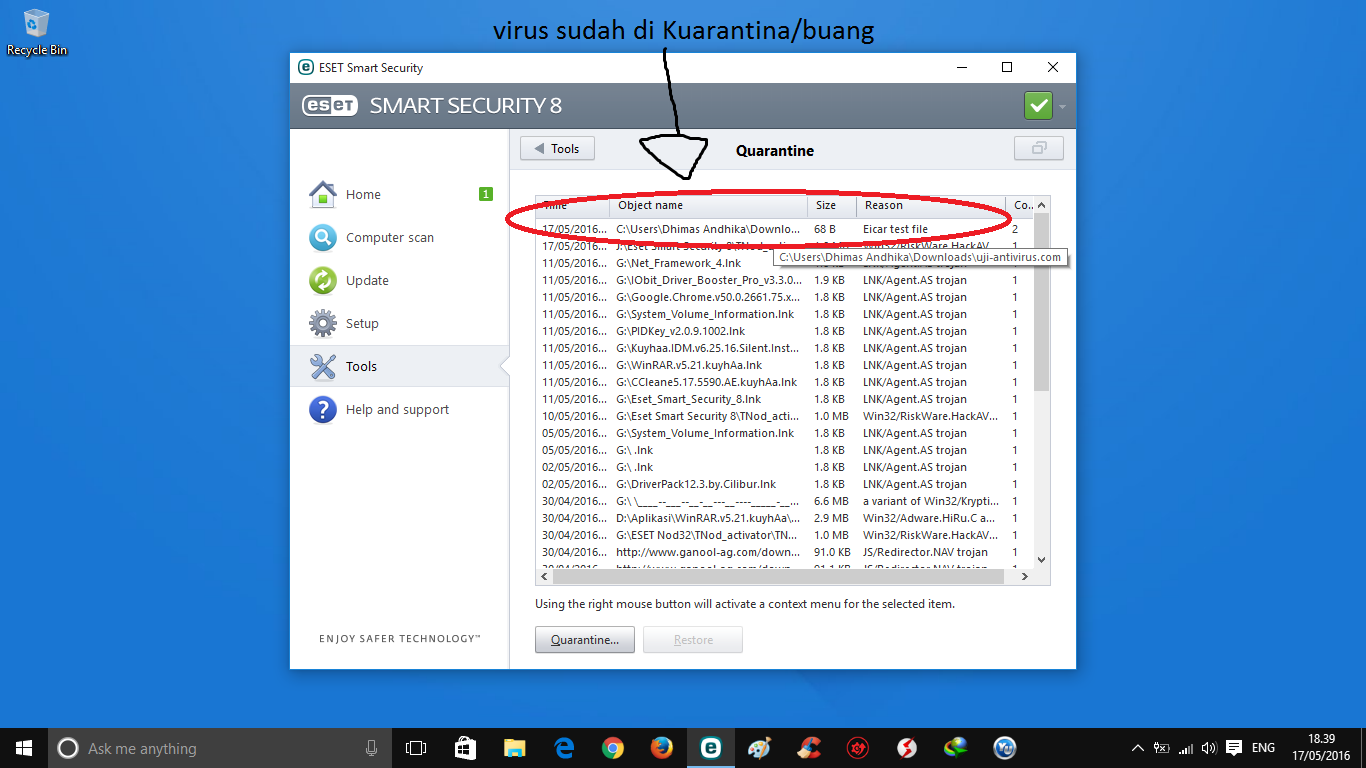The width and height of the screenshot is (1366, 768).
Task: Select G:\IObit_Driver_Booster_Pro entry
Action: (x=785, y=280)
